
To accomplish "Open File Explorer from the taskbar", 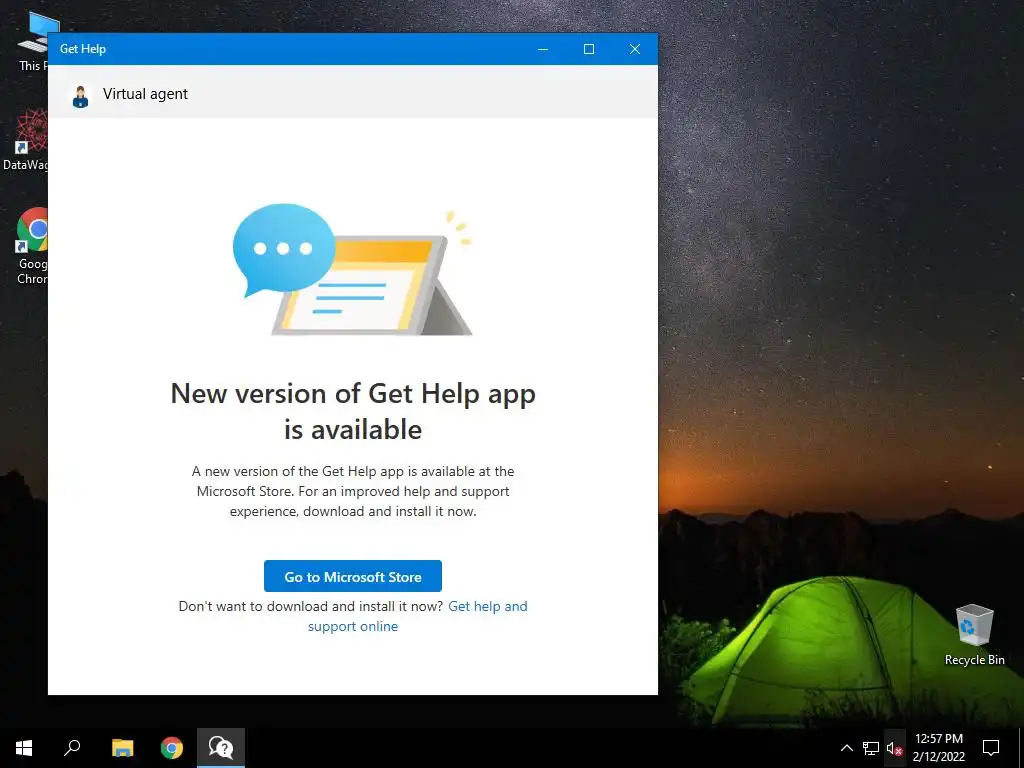I will point(122,748).
